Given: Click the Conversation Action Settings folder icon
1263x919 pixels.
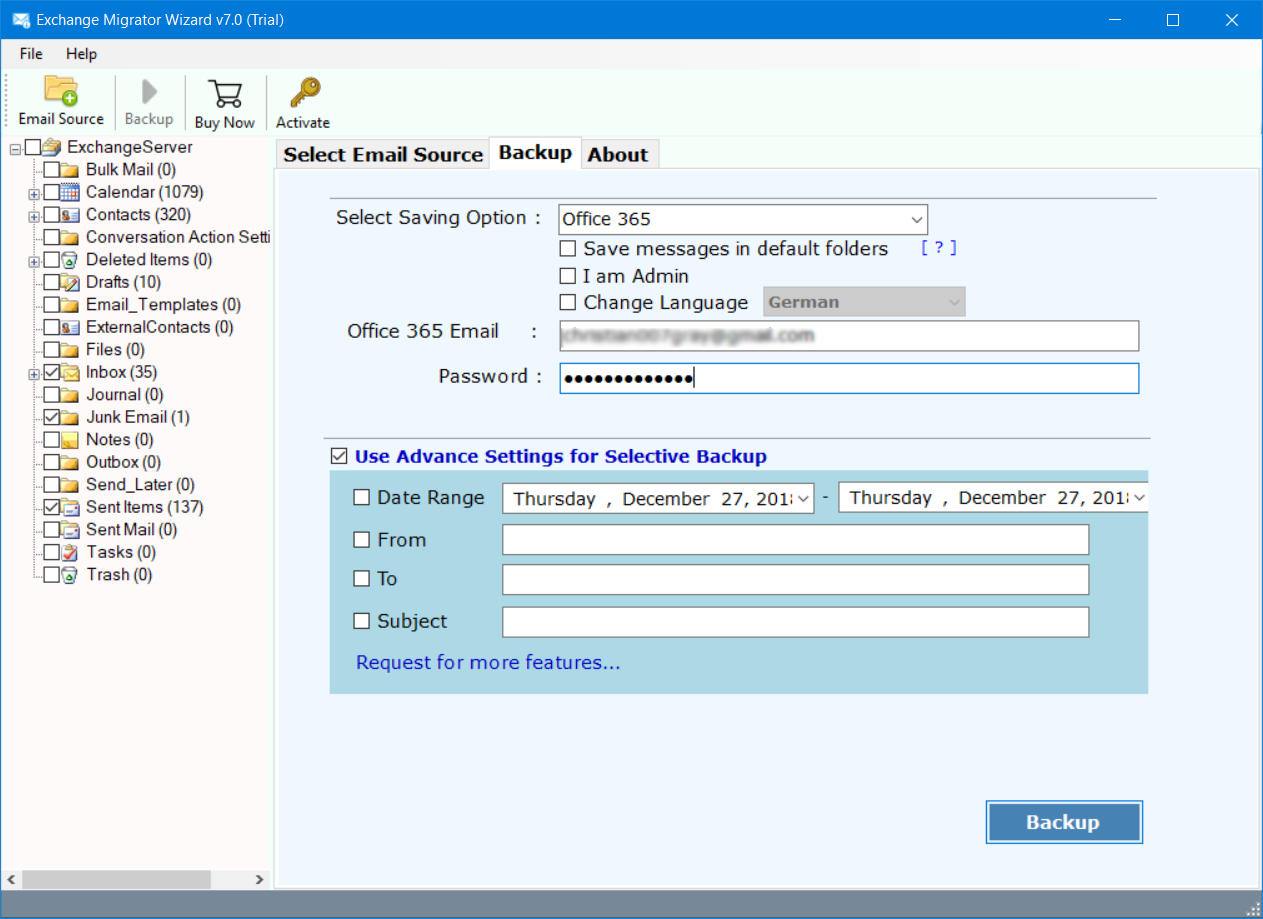Looking at the screenshot, I should [x=70, y=237].
